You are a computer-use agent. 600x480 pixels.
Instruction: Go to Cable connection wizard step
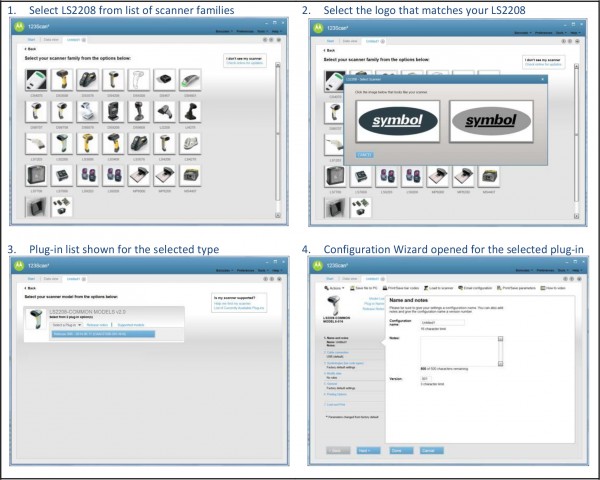338,353
